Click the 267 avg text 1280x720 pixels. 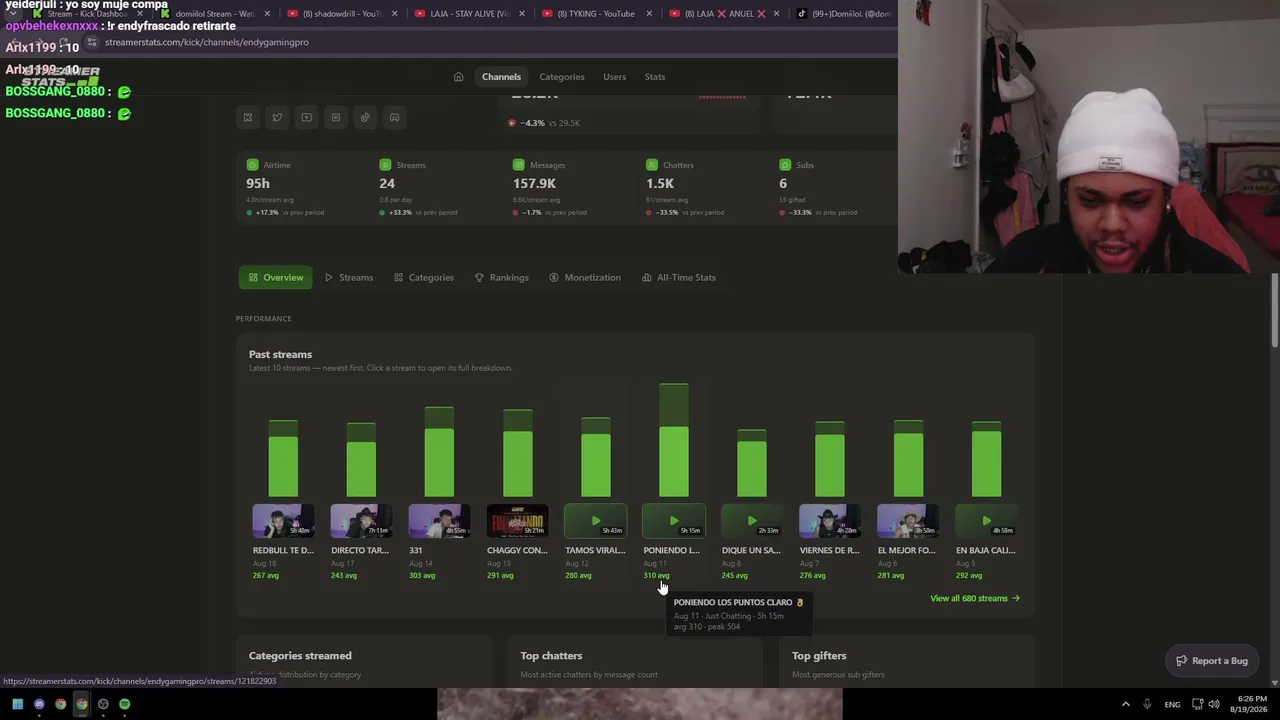(x=266, y=575)
